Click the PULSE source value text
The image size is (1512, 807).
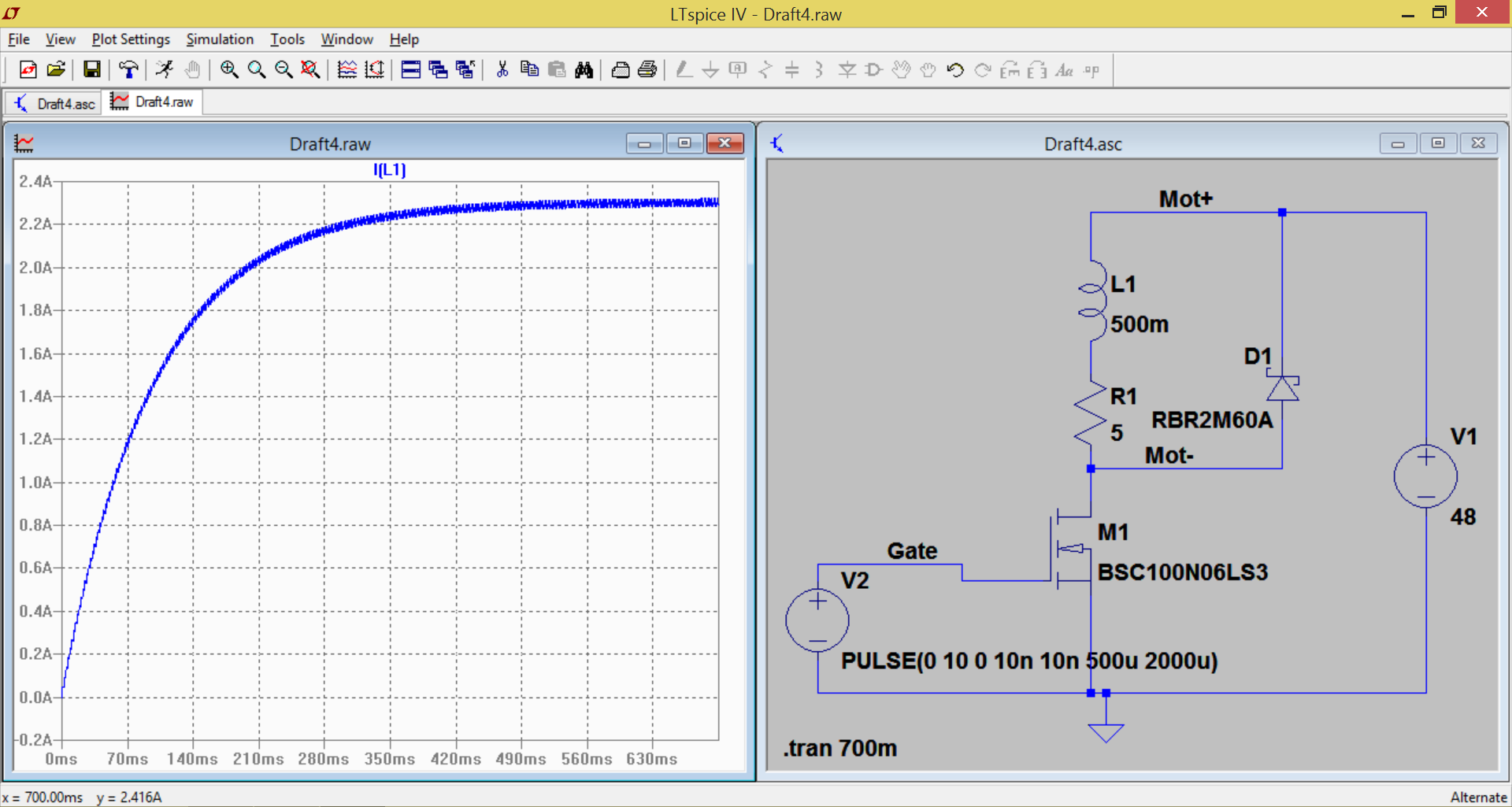(1029, 661)
